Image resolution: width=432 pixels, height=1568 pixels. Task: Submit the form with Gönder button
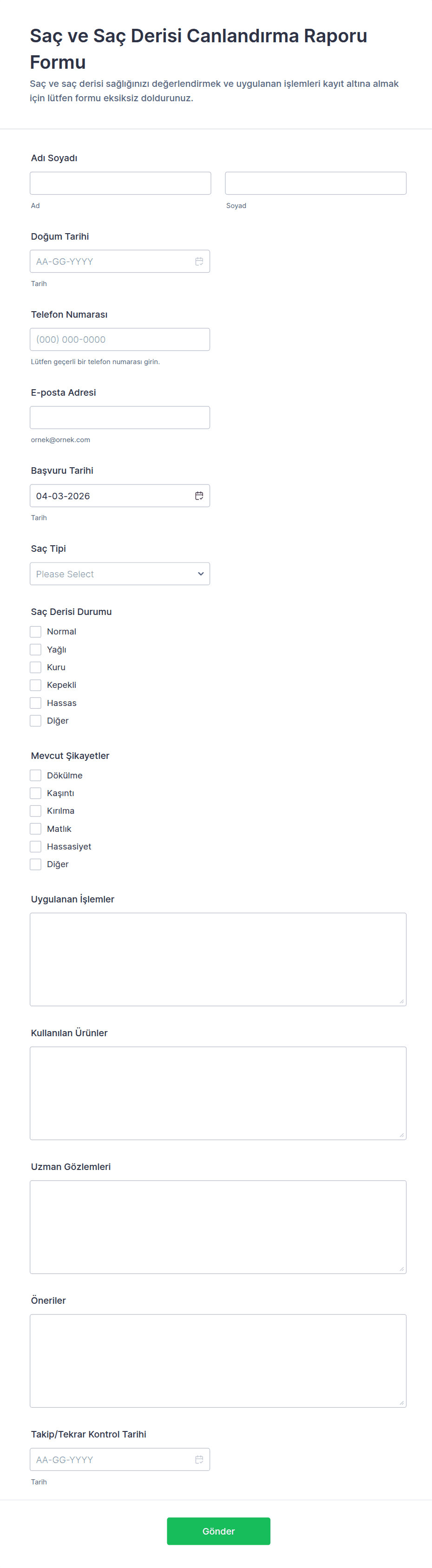tap(218, 1531)
